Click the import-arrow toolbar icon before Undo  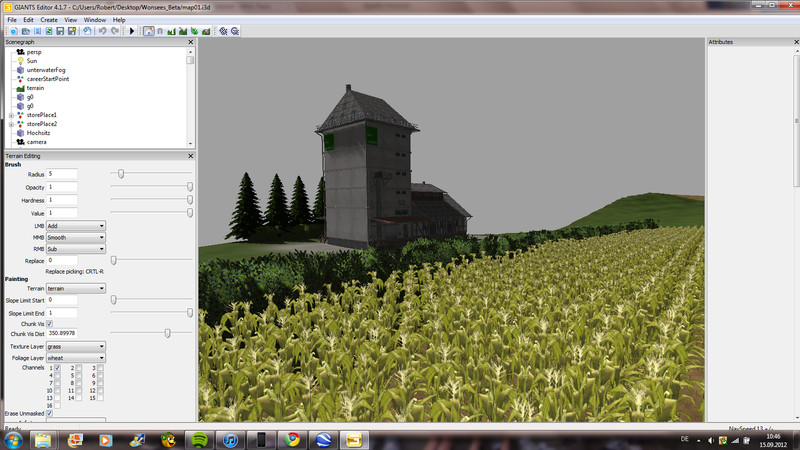tap(87, 31)
